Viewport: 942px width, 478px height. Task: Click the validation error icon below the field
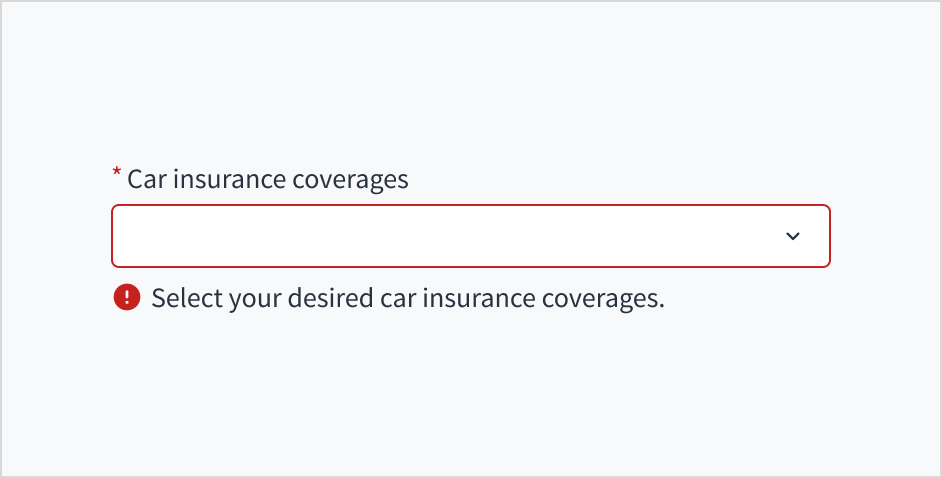pos(127,297)
